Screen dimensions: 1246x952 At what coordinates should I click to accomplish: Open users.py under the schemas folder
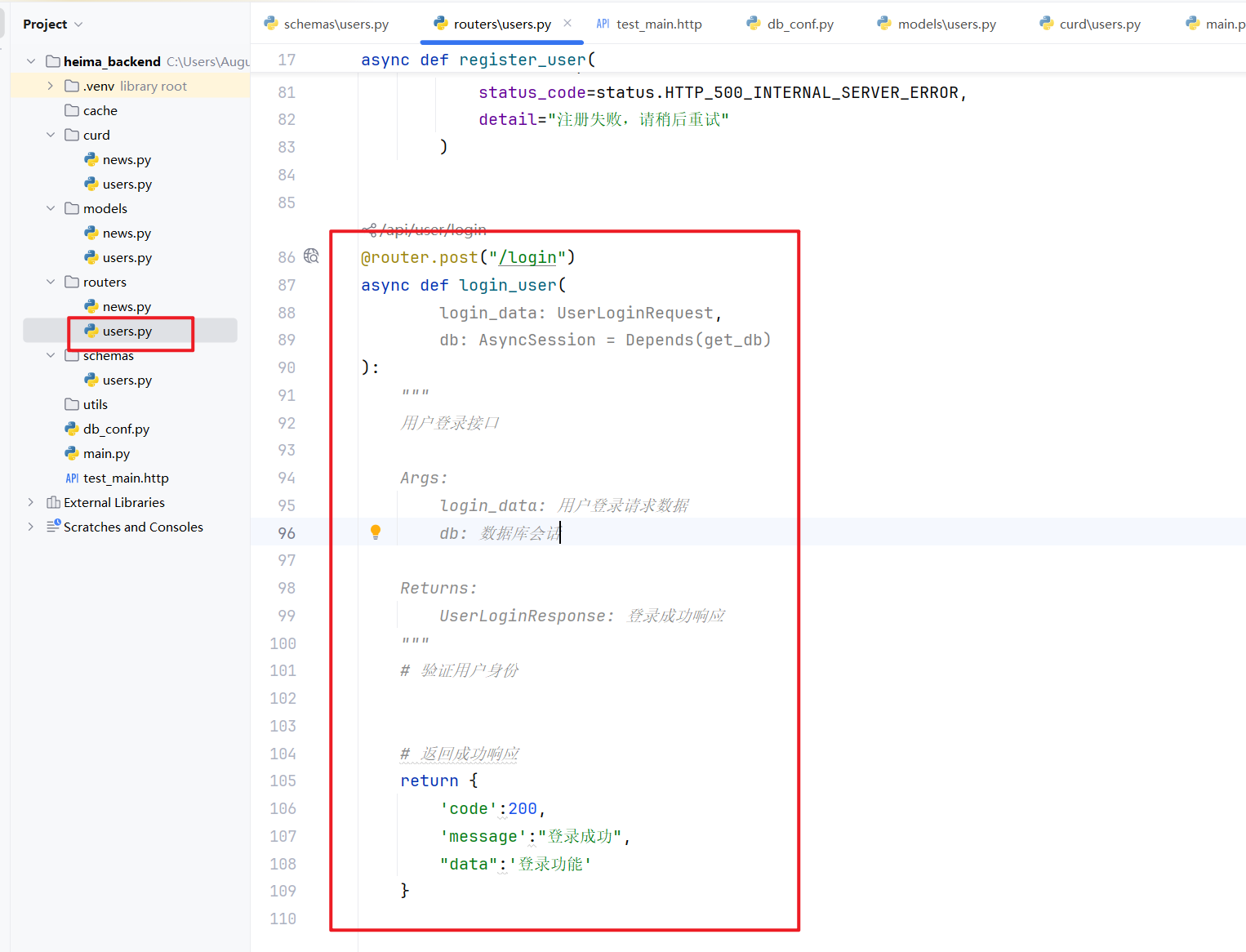[127, 380]
